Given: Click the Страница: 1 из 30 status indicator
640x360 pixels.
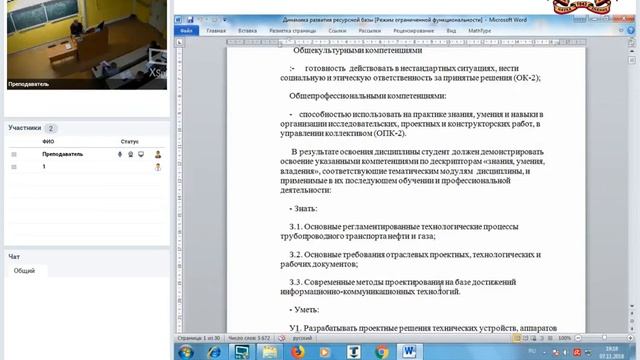Looking at the screenshot, I should pos(198,338).
